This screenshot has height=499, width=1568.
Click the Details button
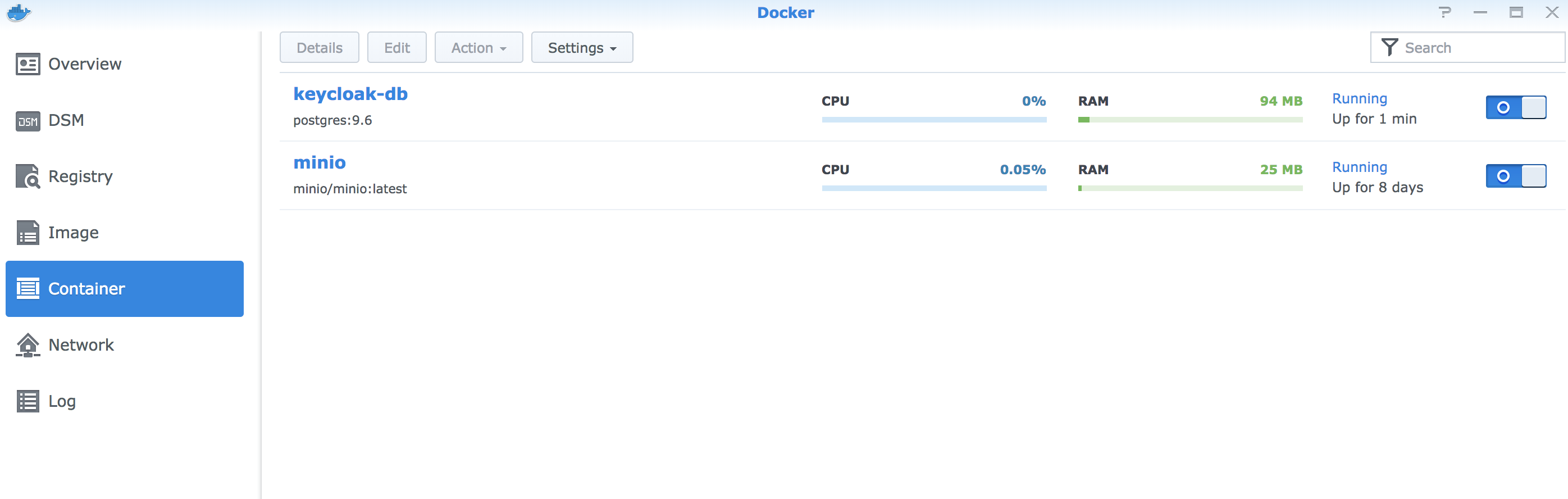coord(319,48)
